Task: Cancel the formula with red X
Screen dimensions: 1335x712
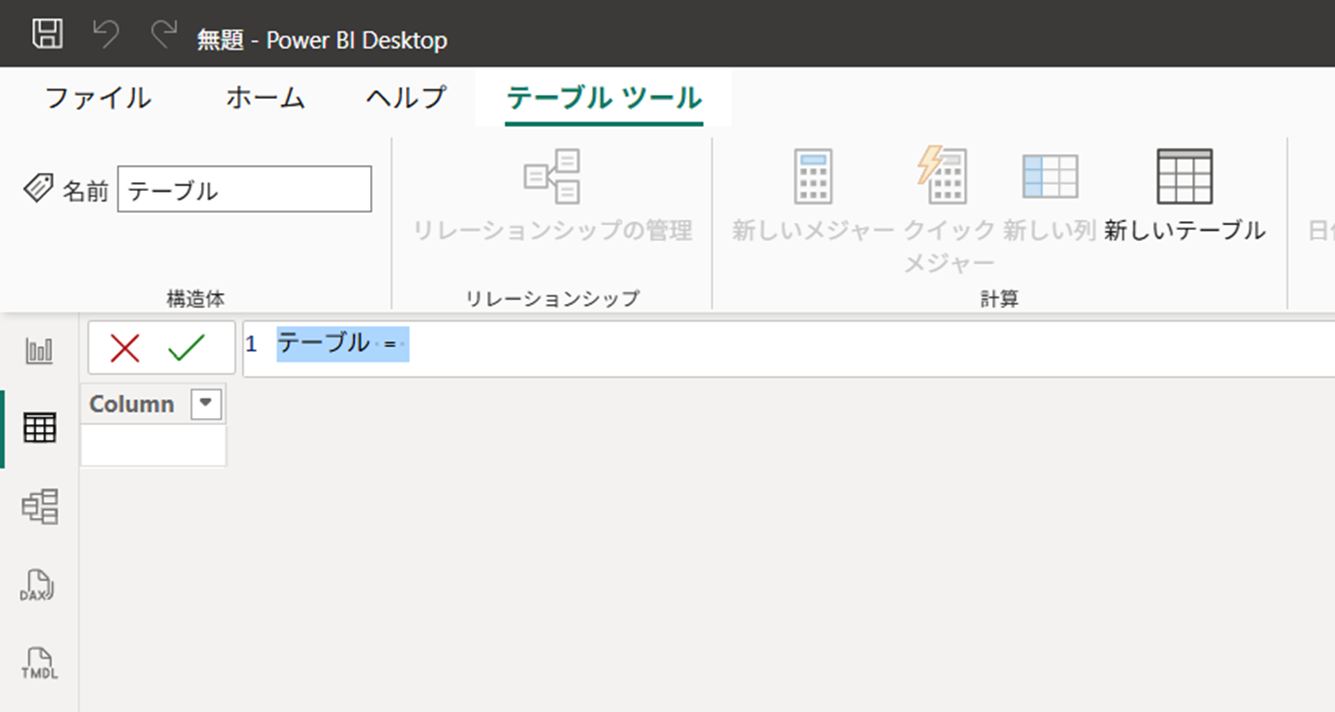Action: 125,348
